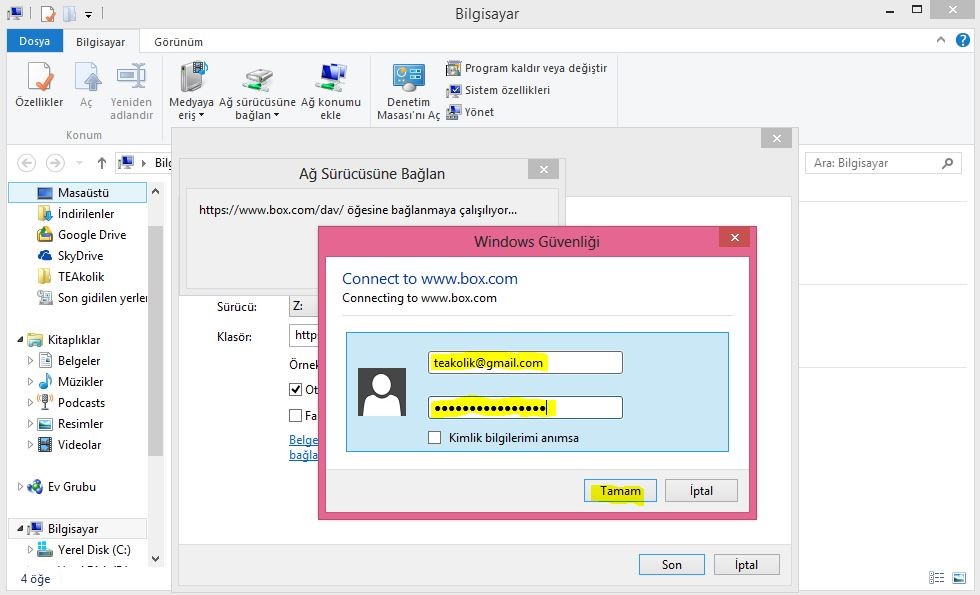The width and height of the screenshot is (980, 595).
Task: Open İndirilenler in the navigation pane
Action: 76,214
